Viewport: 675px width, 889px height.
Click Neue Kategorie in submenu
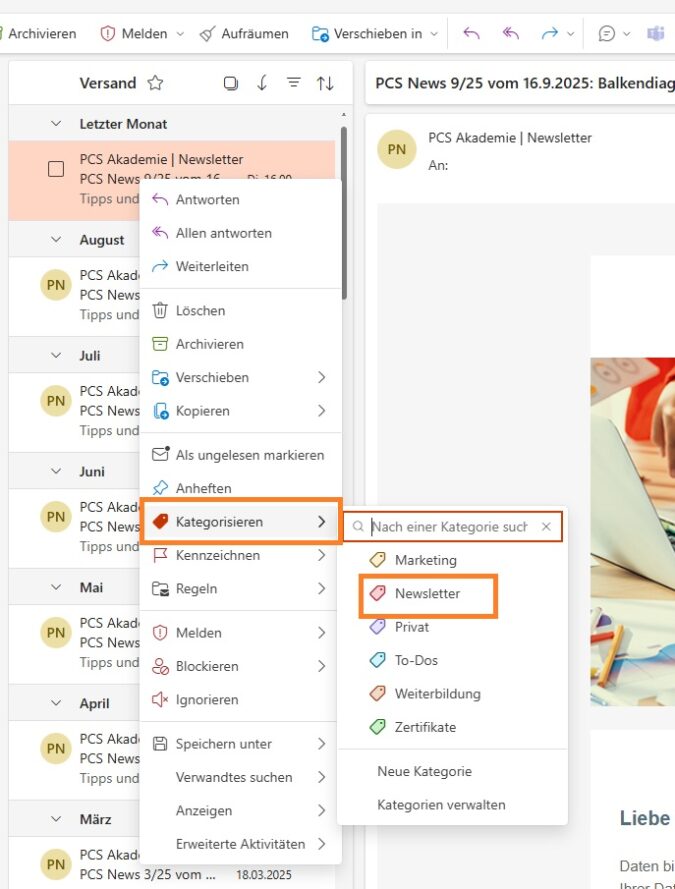[424, 771]
